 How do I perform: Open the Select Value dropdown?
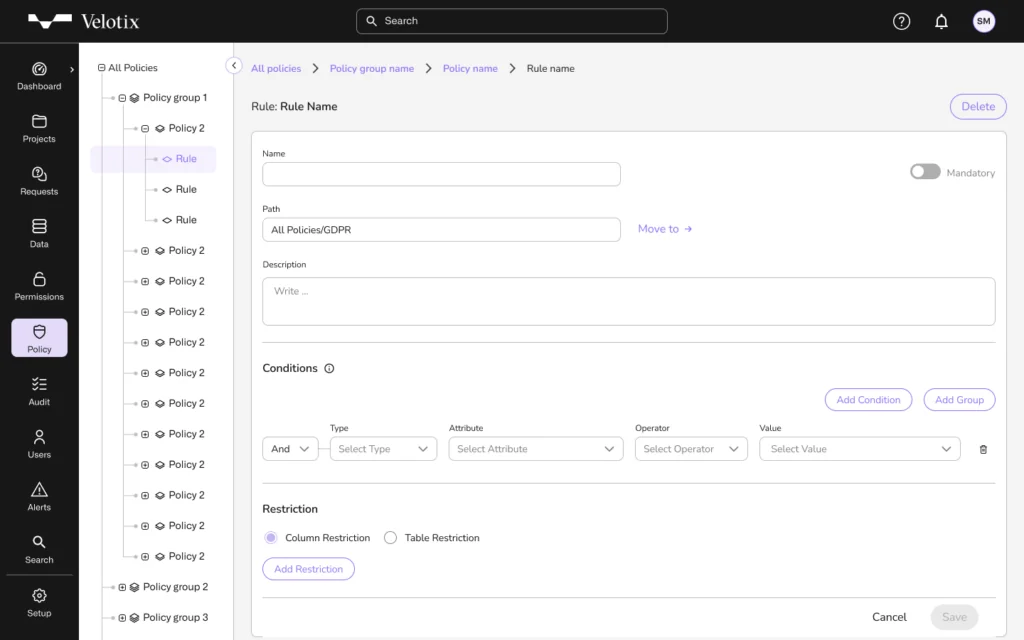point(859,449)
